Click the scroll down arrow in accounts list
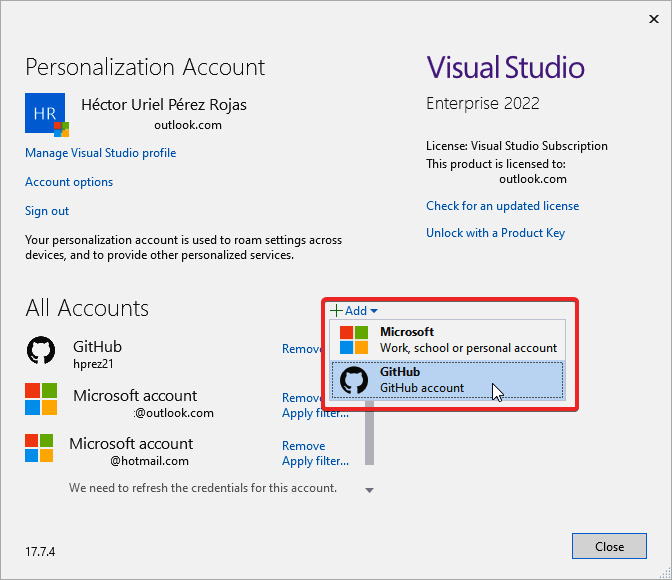 pos(369,490)
